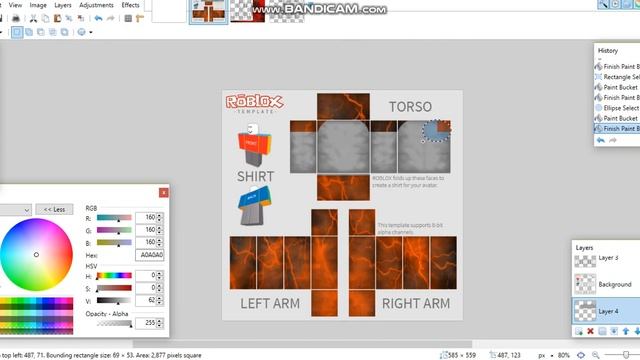Click the greyed Redo arrow in the toolbar
Image resolution: width=640 pixels, height=360 pixels.
coord(111,18)
